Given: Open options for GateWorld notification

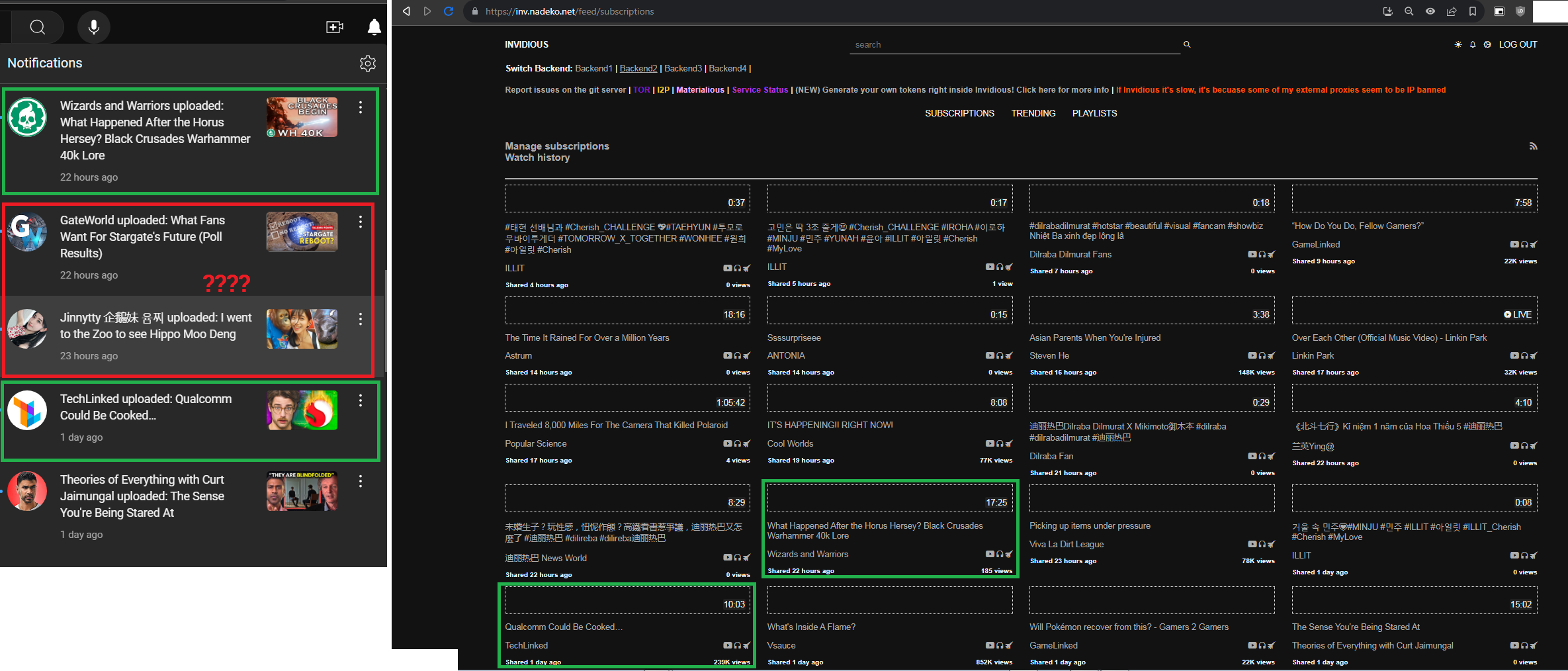Looking at the screenshot, I should pyautogui.click(x=361, y=222).
